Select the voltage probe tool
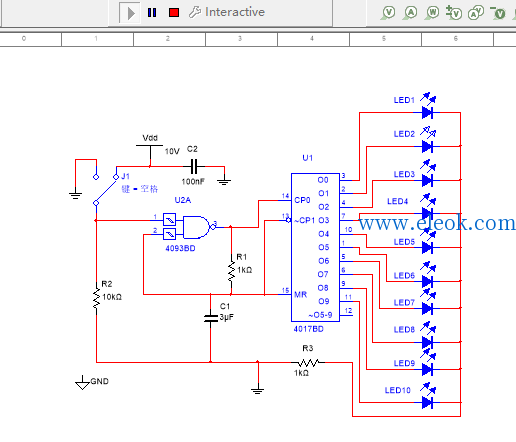516x442 pixels. coord(388,13)
